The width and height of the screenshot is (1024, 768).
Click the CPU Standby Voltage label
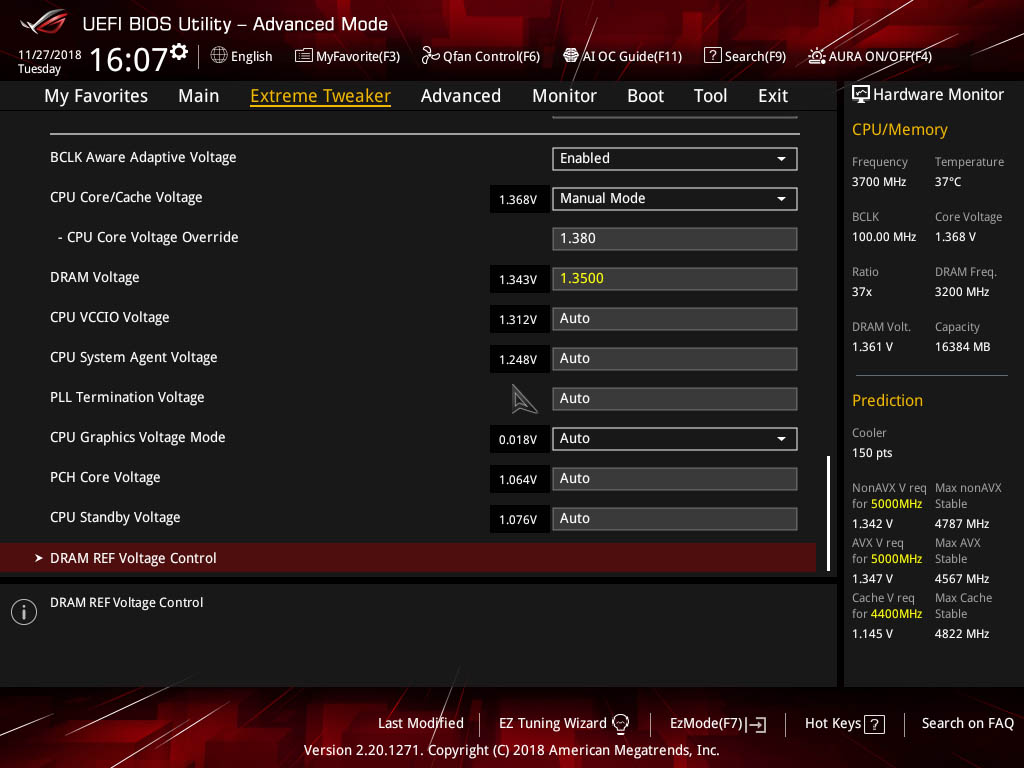click(x=115, y=517)
